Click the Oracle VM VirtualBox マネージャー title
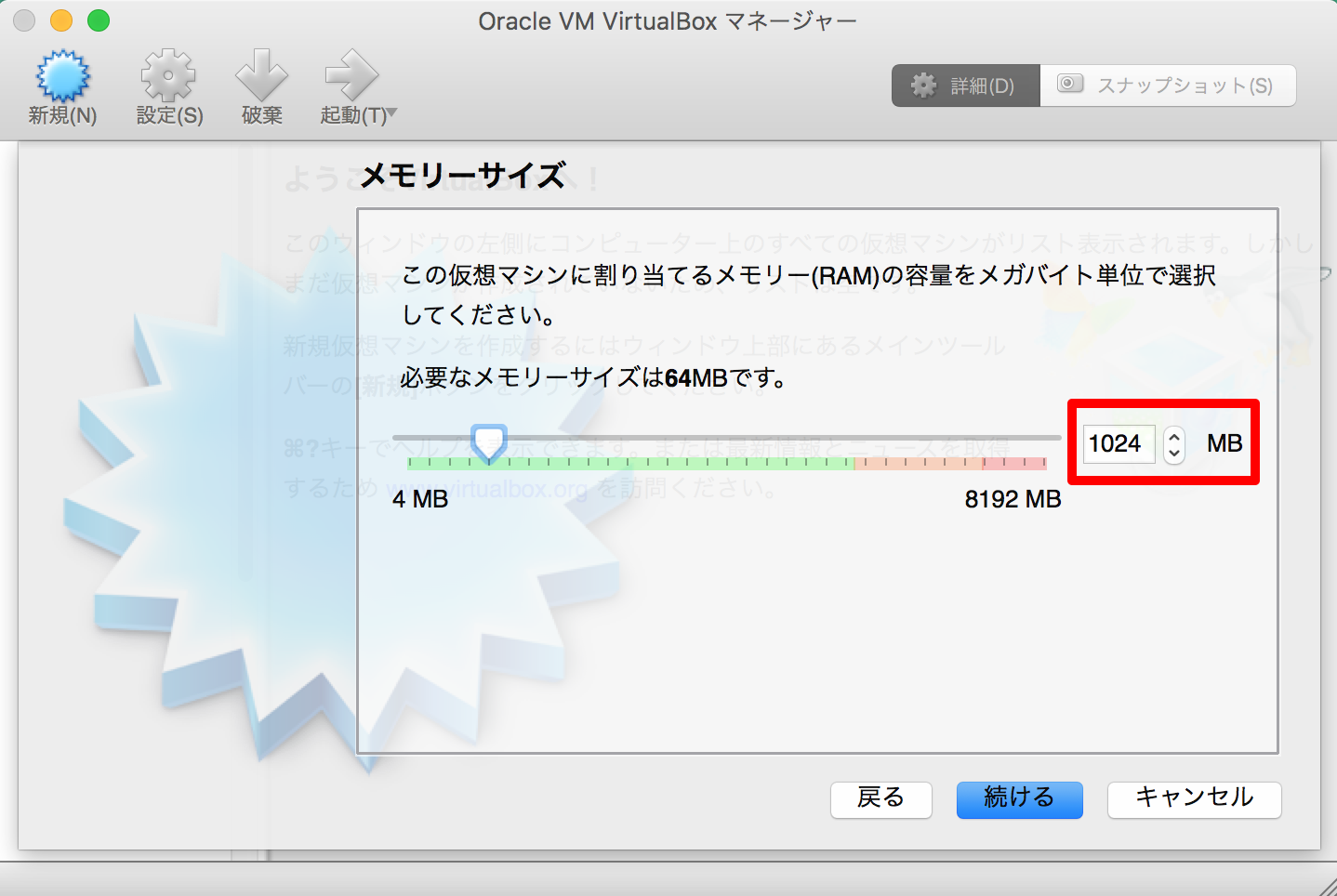 (668, 21)
